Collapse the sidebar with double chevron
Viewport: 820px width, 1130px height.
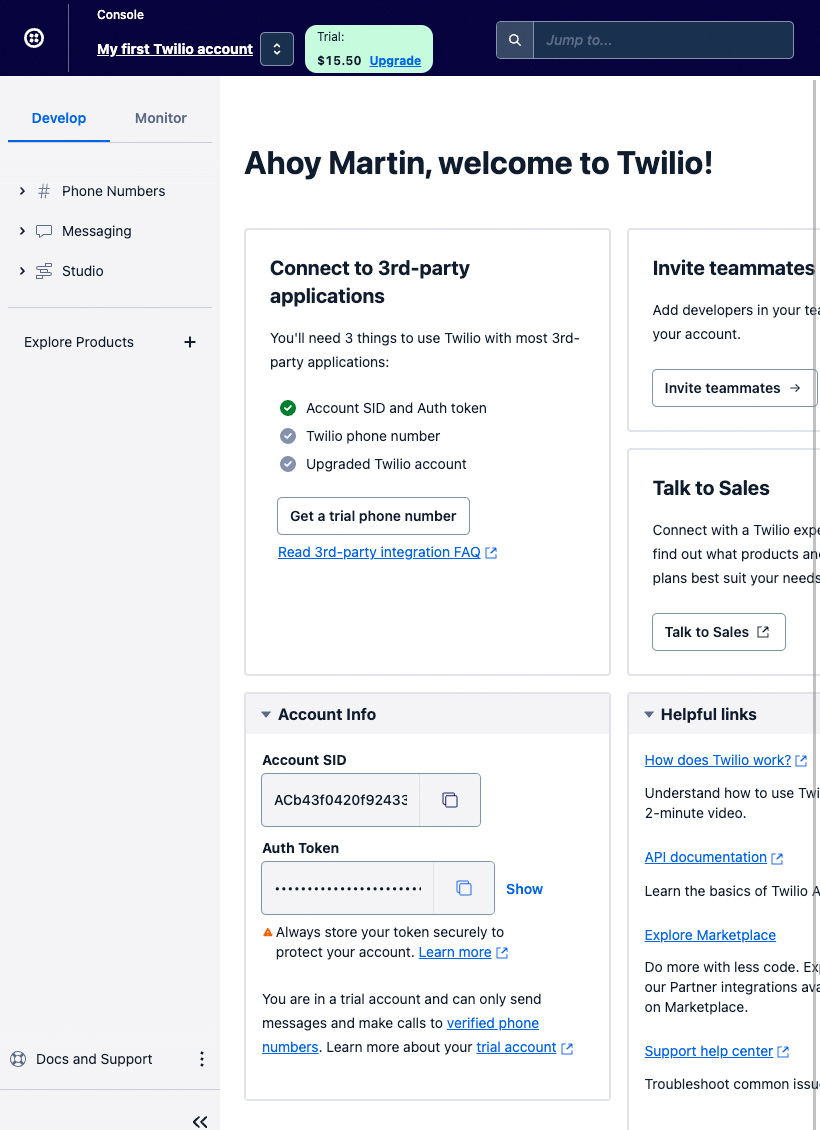(200, 1121)
